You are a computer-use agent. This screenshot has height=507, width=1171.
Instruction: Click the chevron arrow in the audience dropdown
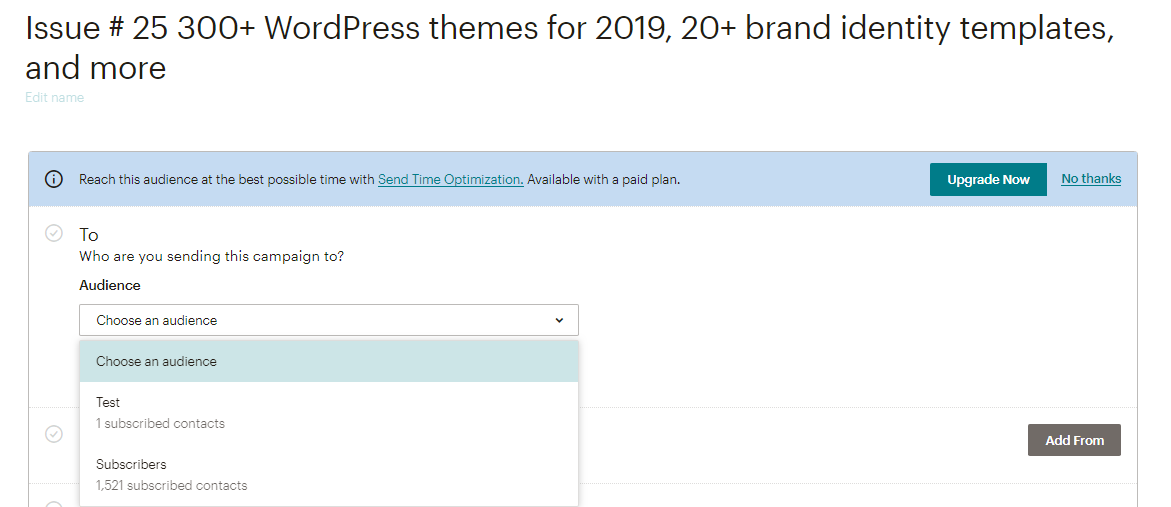point(559,320)
